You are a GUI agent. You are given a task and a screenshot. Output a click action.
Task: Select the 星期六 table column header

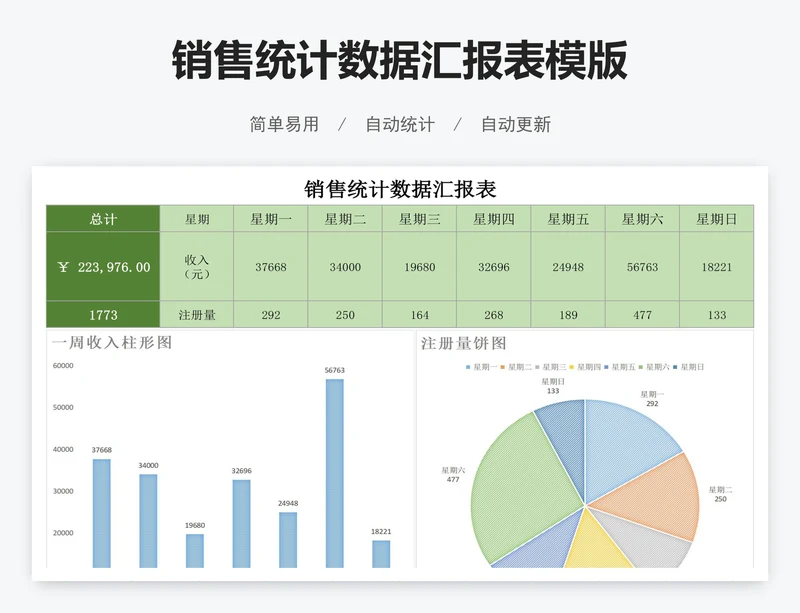pyautogui.click(x=642, y=218)
